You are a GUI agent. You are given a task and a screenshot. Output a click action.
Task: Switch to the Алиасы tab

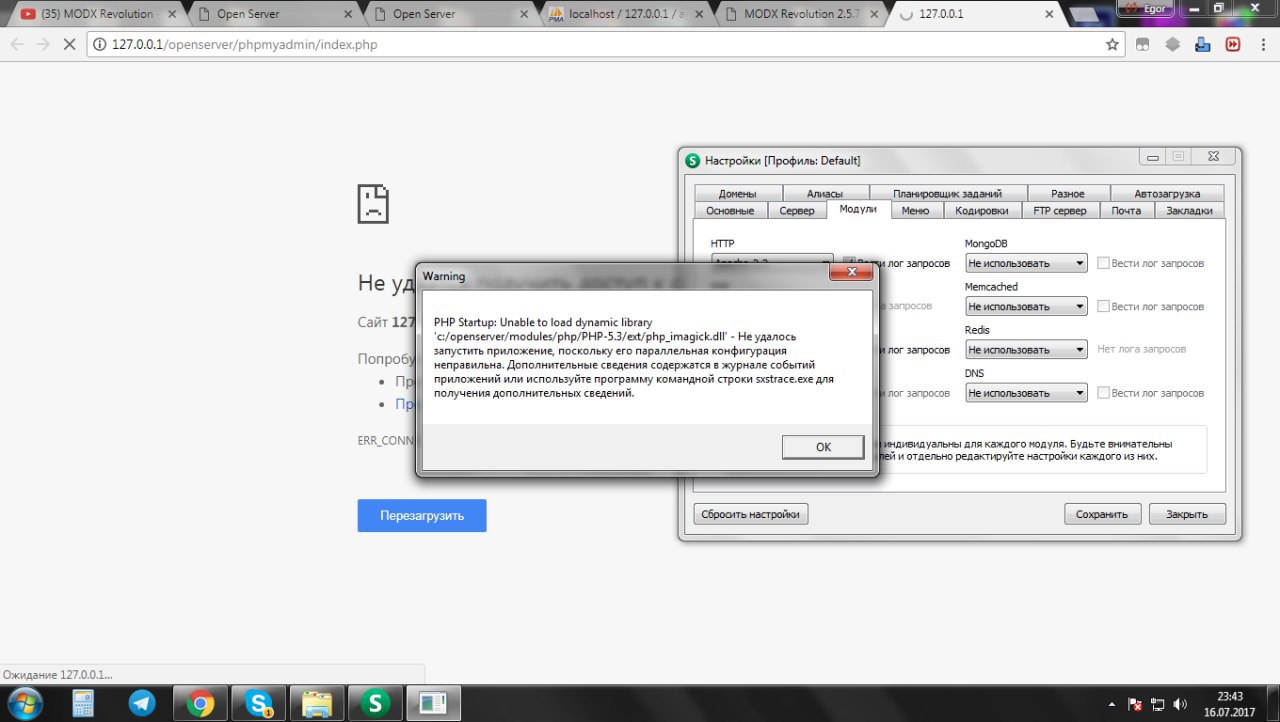(x=825, y=193)
